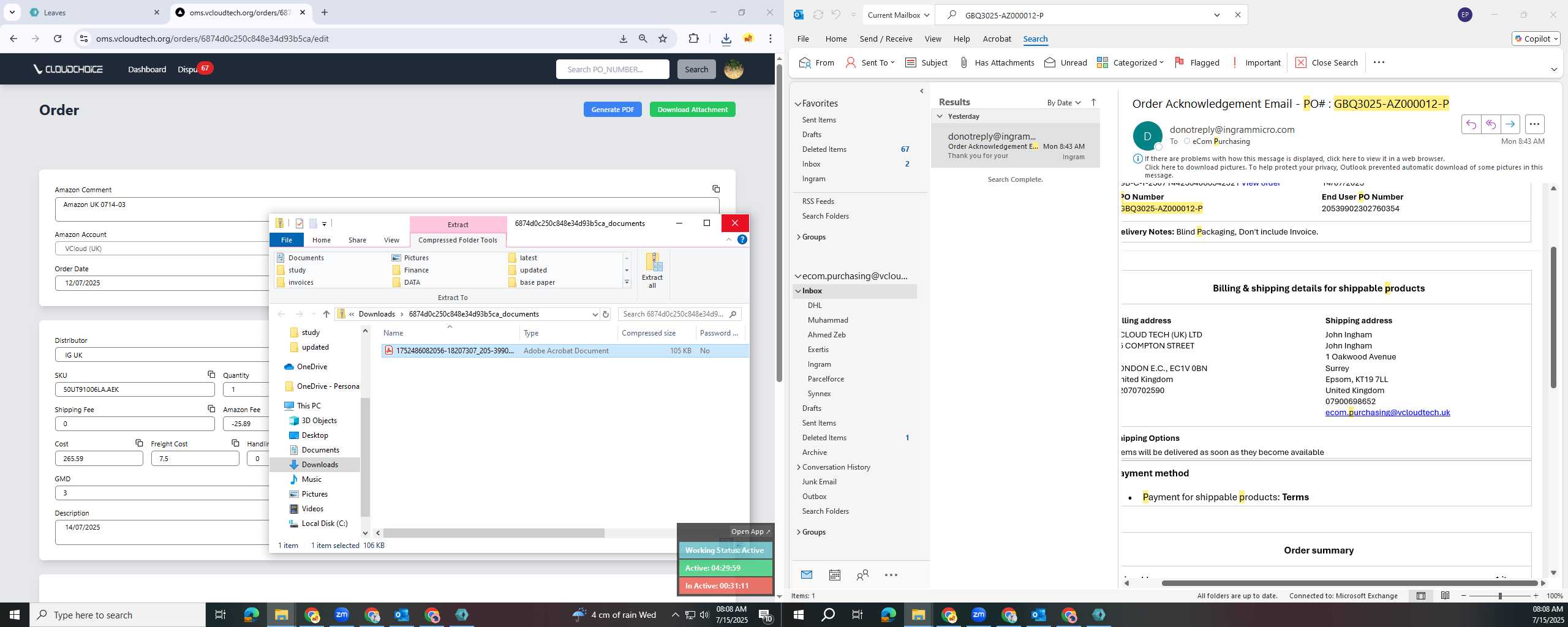The image size is (1568, 627).
Task: Click Chrome reload page icon
Action: 58,39
